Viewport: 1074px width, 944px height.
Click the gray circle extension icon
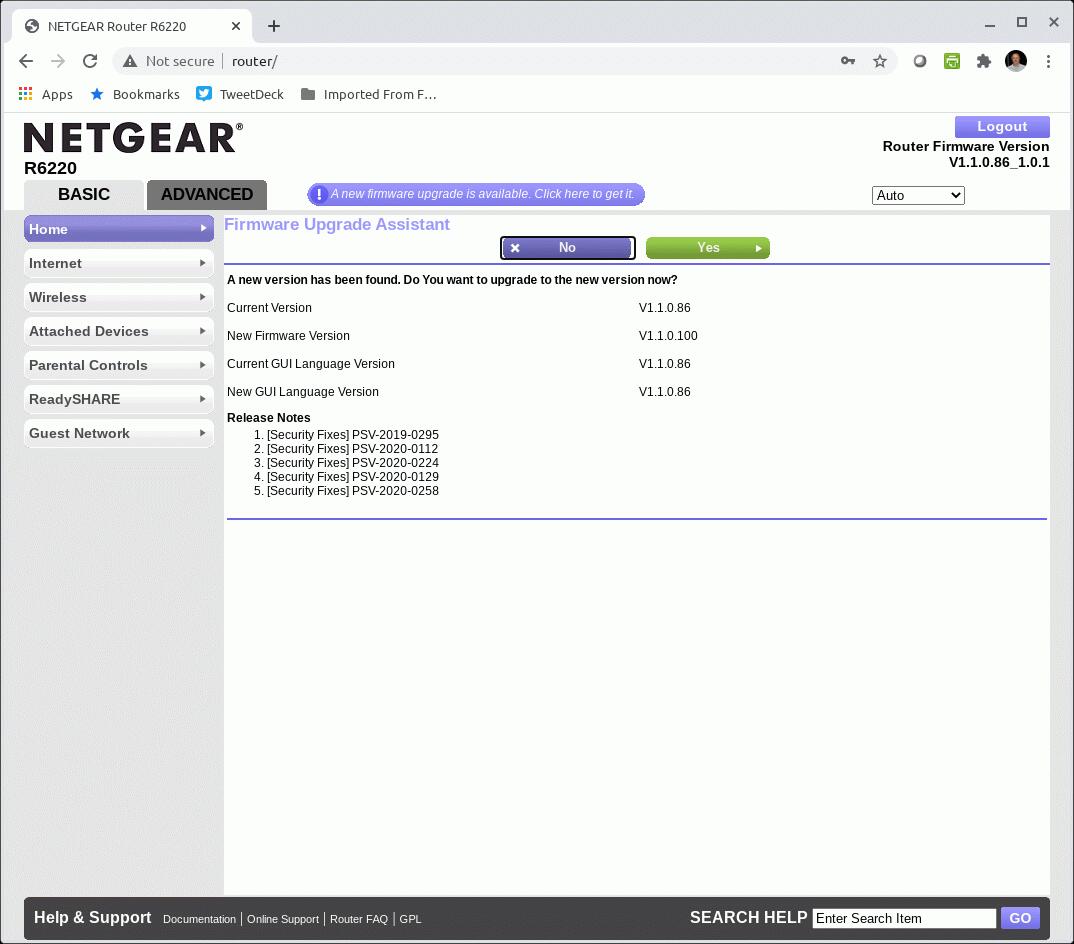[x=920, y=61]
